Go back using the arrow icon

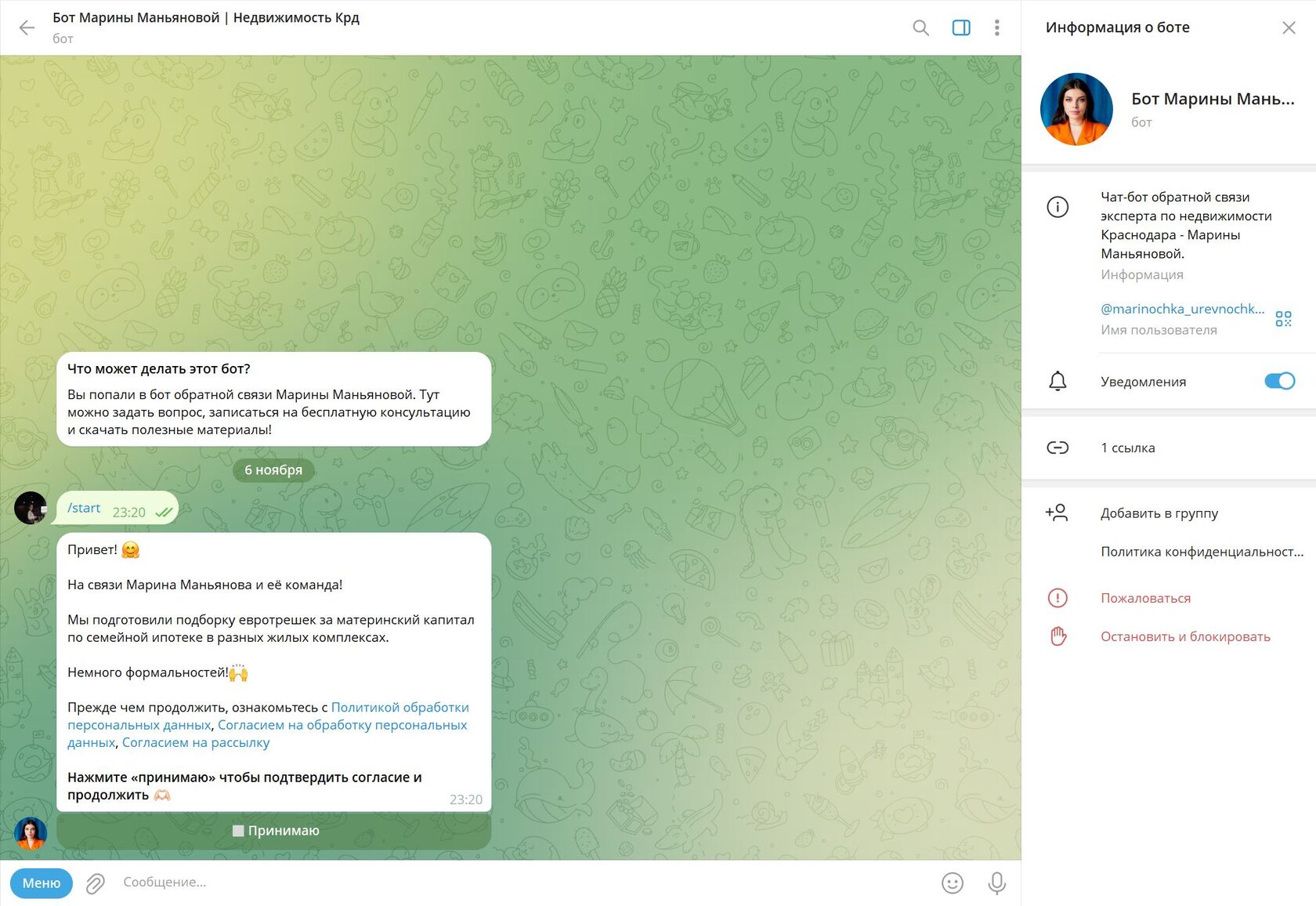(27, 28)
